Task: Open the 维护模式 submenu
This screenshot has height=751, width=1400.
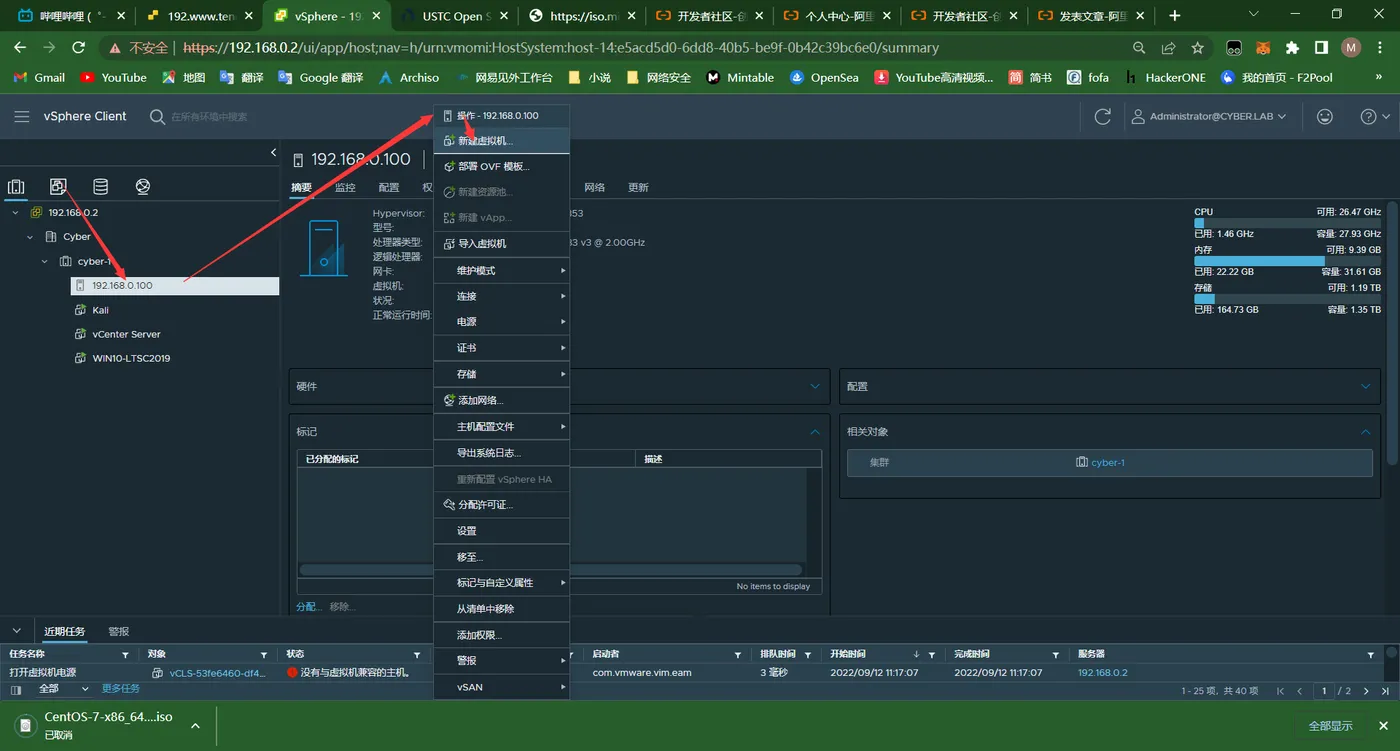Action: pyautogui.click(x=501, y=271)
